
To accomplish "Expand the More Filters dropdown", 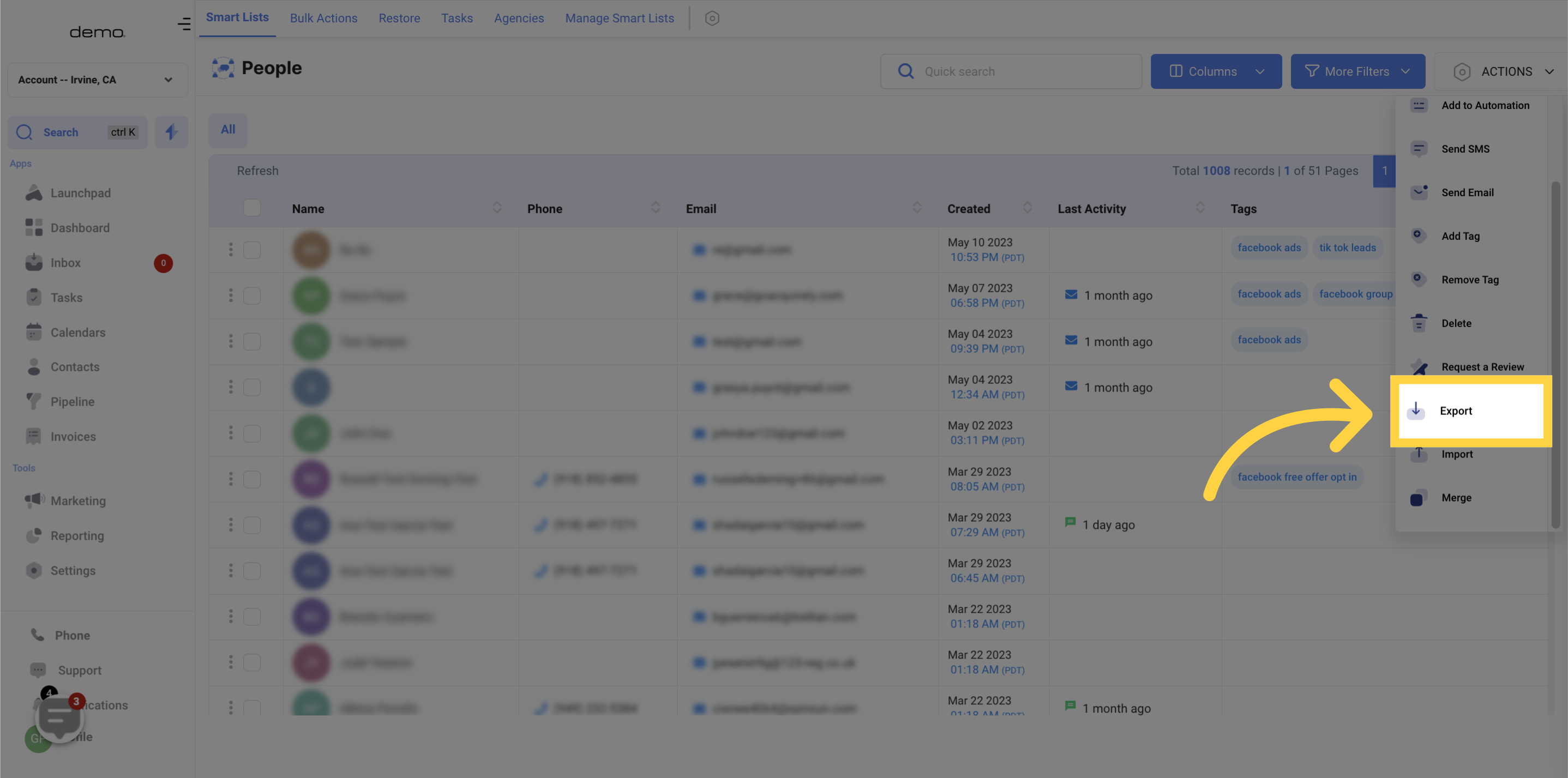I will (1357, 71).
